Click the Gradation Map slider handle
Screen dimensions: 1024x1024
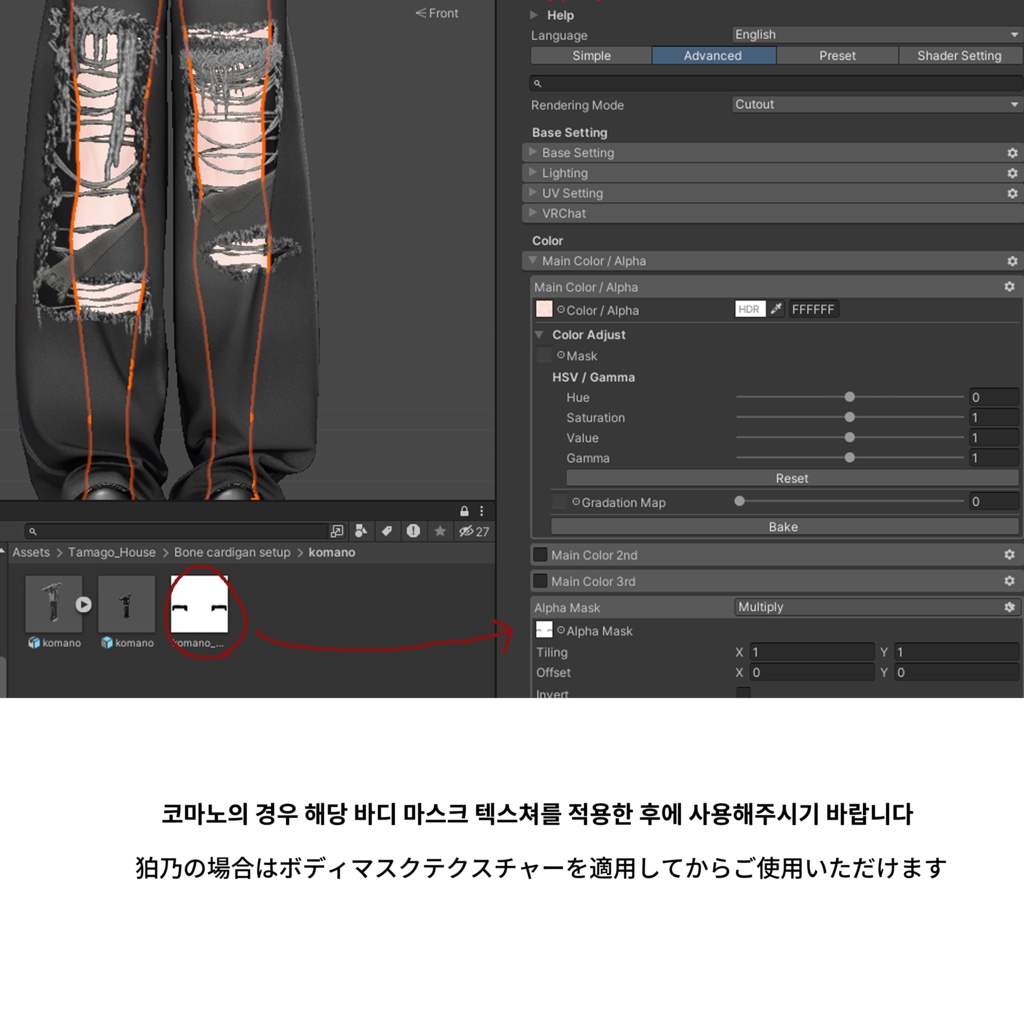(x=739, y=502)
